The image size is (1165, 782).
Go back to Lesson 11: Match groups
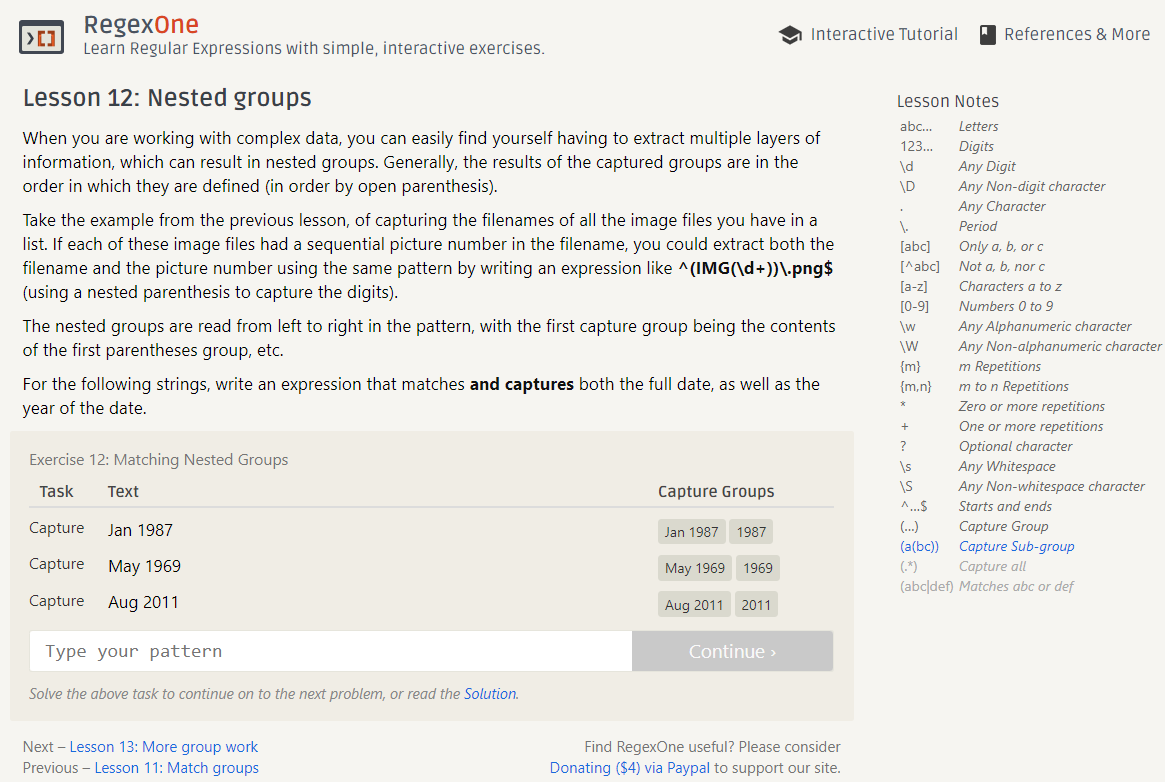tap(177, 767)
